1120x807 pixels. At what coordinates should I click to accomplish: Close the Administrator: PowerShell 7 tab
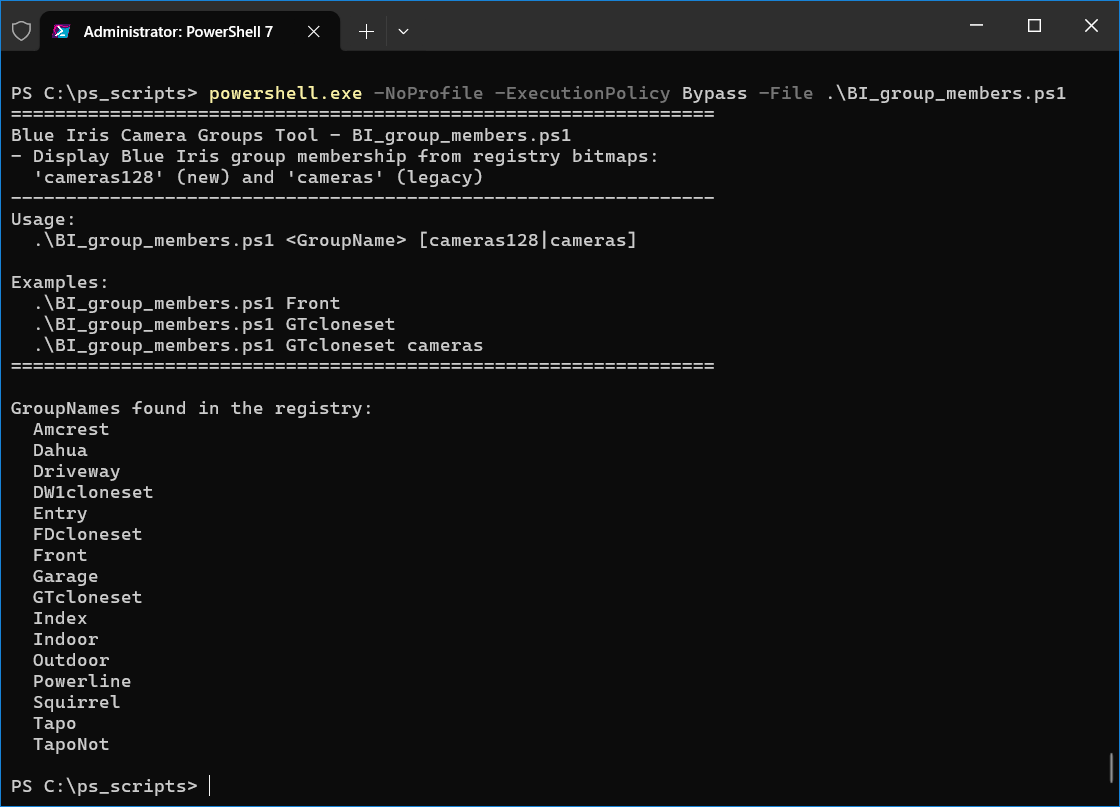[x=314, y=31]
